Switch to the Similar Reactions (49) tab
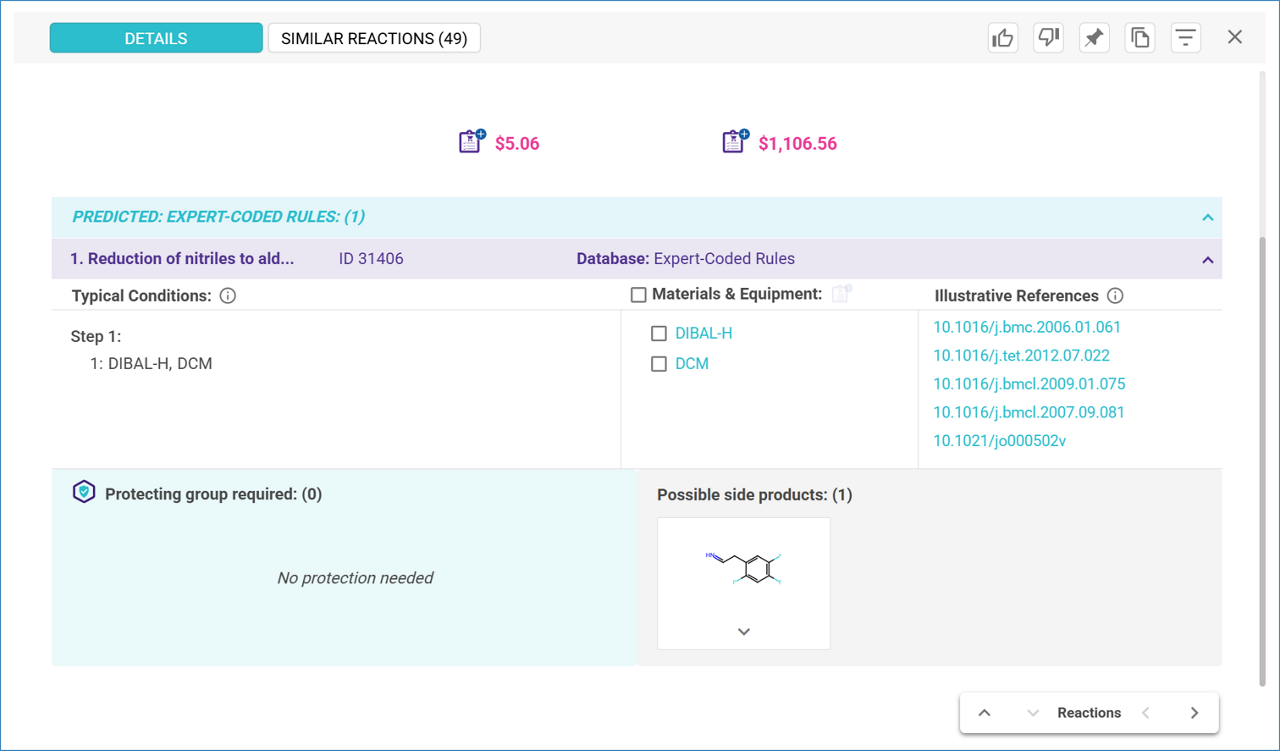Image resolution: width=1280 pixels, height=751 pixels. point(374,39)
